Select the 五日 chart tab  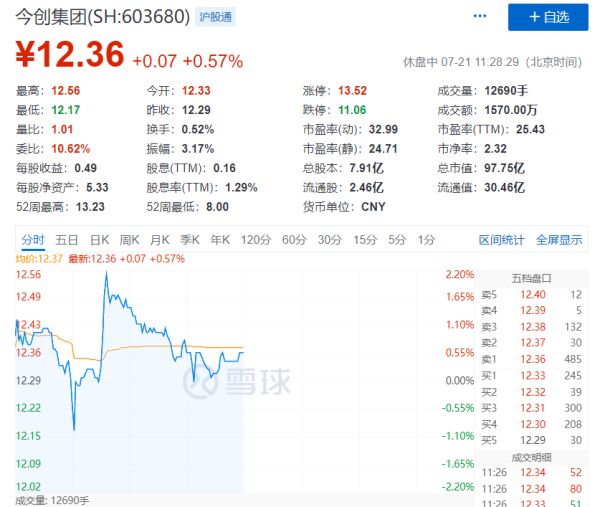[x=67, y=239]
